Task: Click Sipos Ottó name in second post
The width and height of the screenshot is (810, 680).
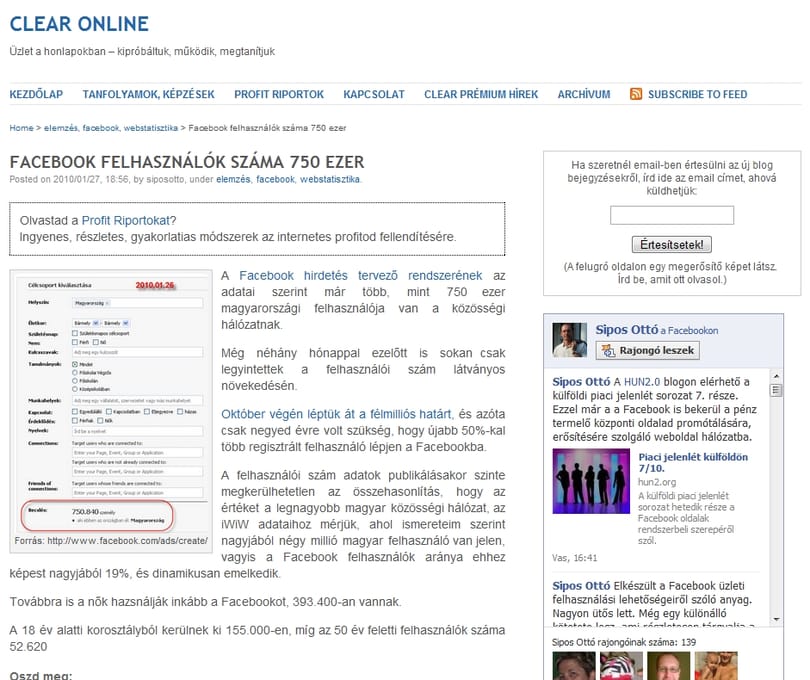Action: pos(581,586)
